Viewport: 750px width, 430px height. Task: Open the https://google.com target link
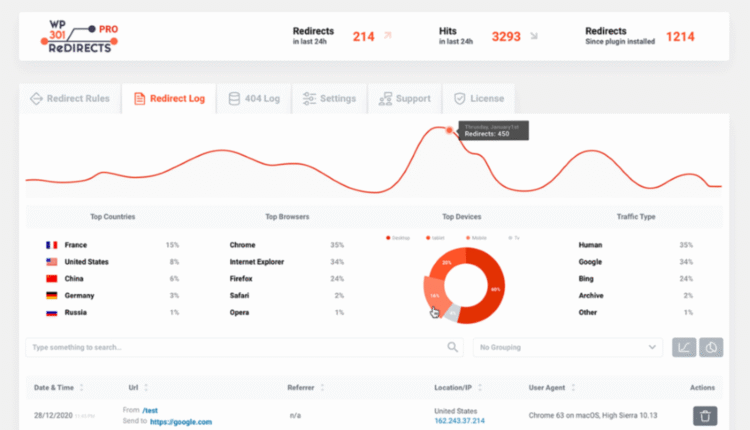pyautogui.click(x=181, y=422)
